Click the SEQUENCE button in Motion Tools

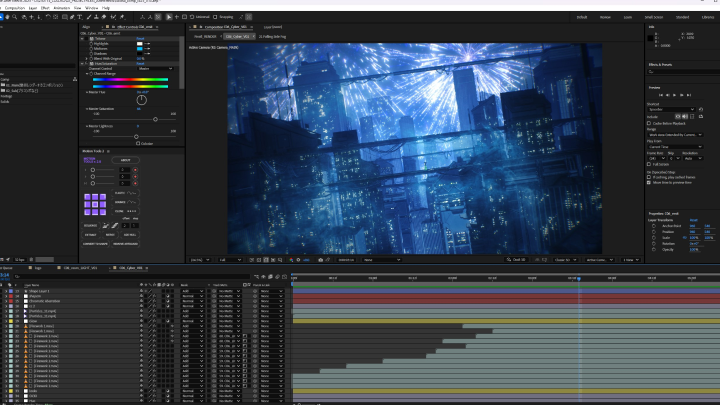(x=90, y=225)
